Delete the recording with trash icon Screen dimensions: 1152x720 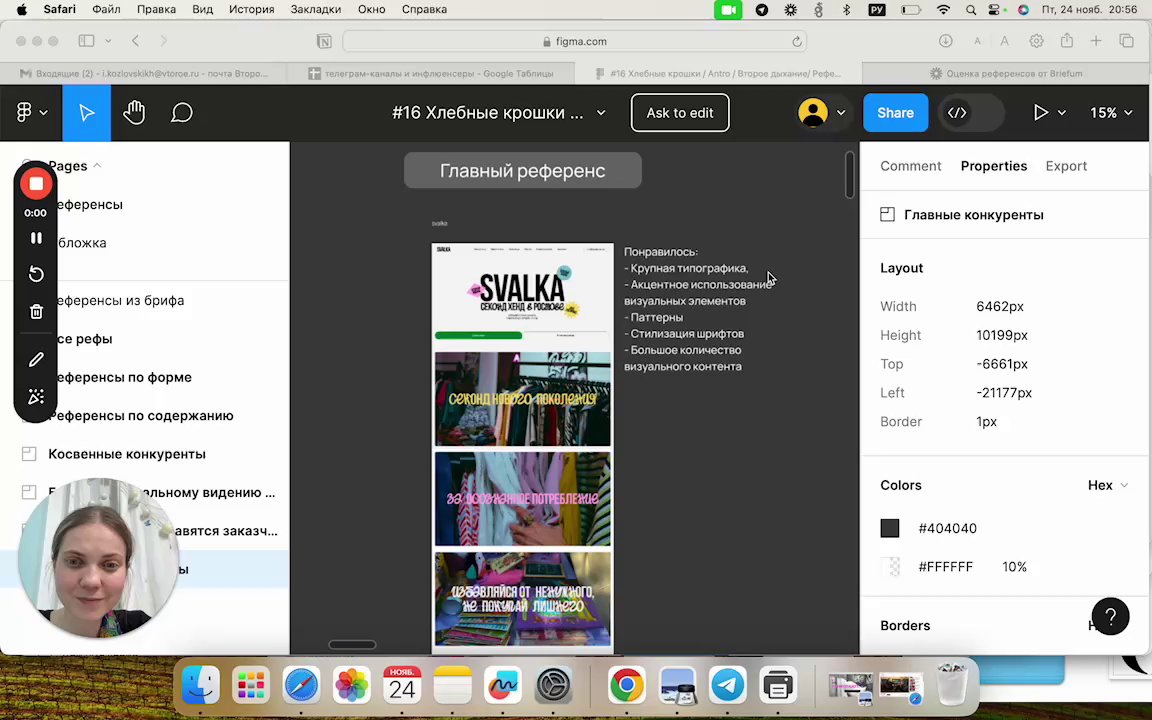point(35,312)
